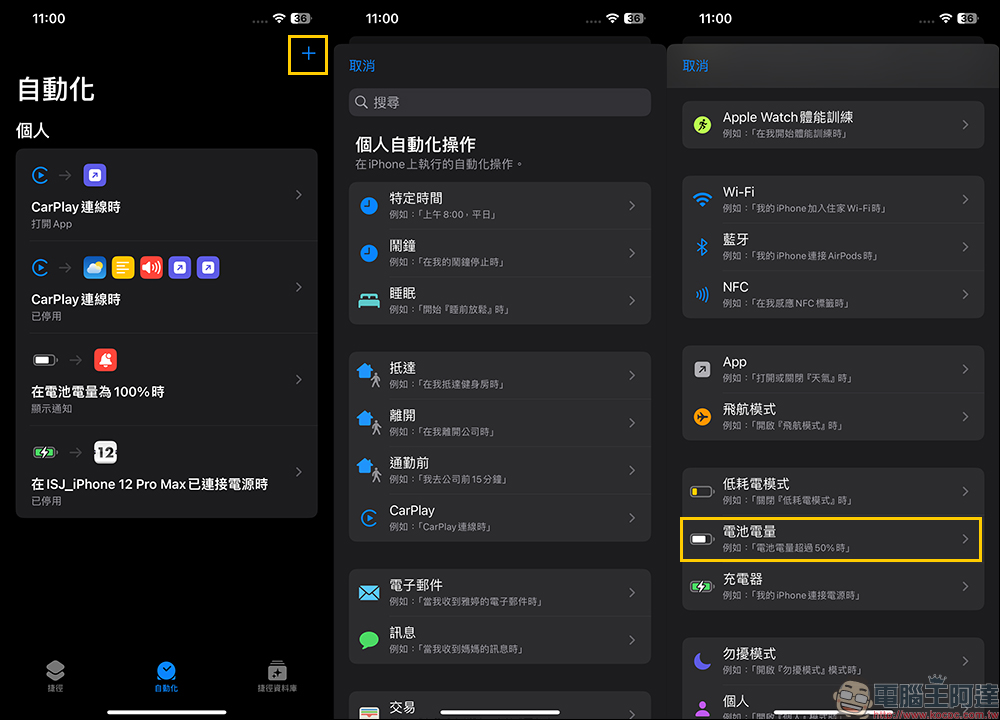
Task: Click the commute icon for 通勤前
Action: (x=369, y=470)
